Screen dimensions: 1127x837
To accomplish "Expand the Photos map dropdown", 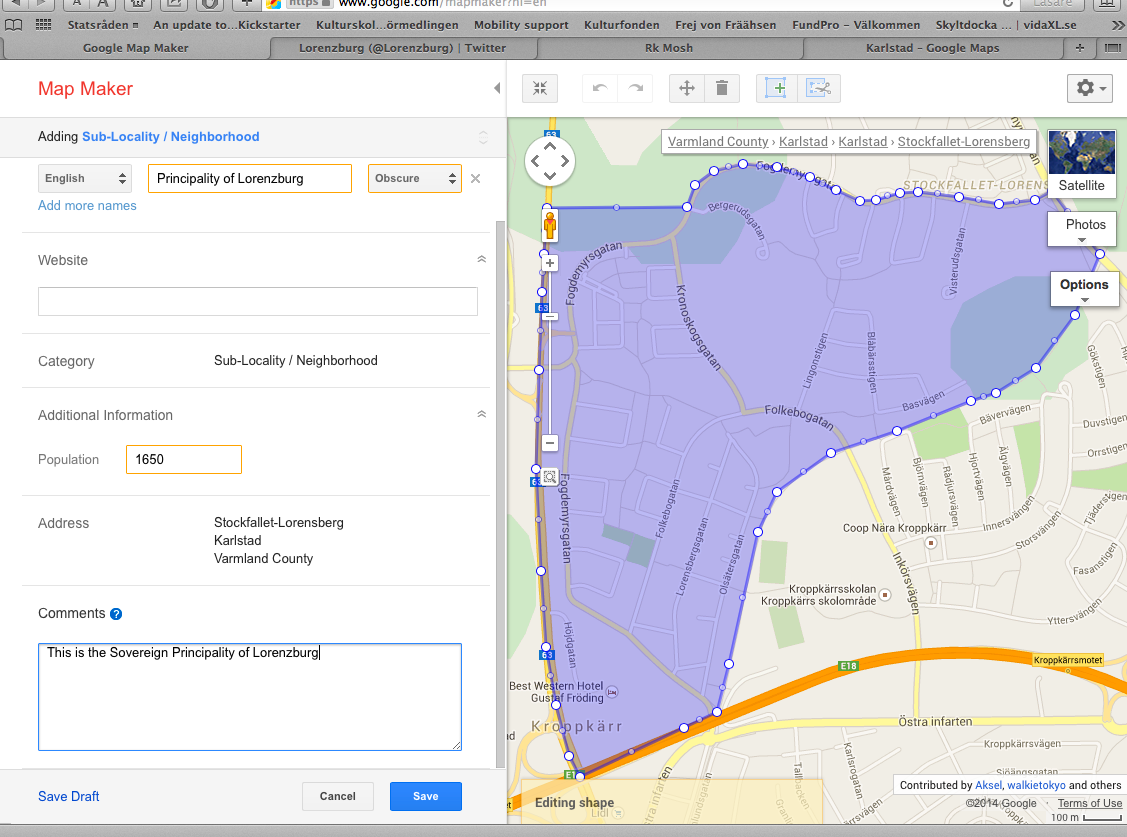I will 1082,229.
